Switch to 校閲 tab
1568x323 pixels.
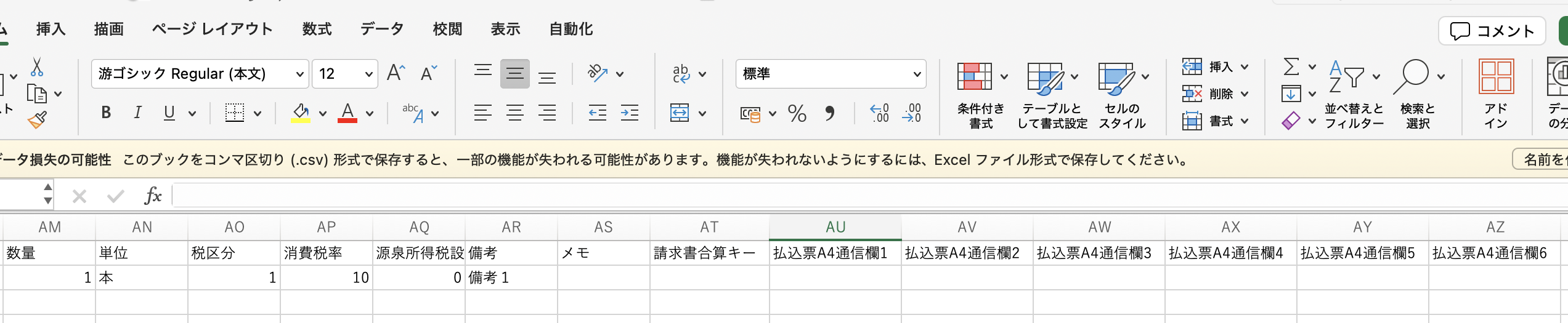coord(447,29)
